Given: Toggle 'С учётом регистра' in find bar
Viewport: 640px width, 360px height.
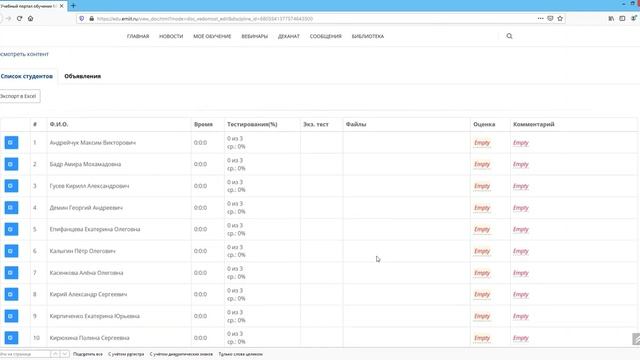Looking at the screenshot, I should [126, 354].
